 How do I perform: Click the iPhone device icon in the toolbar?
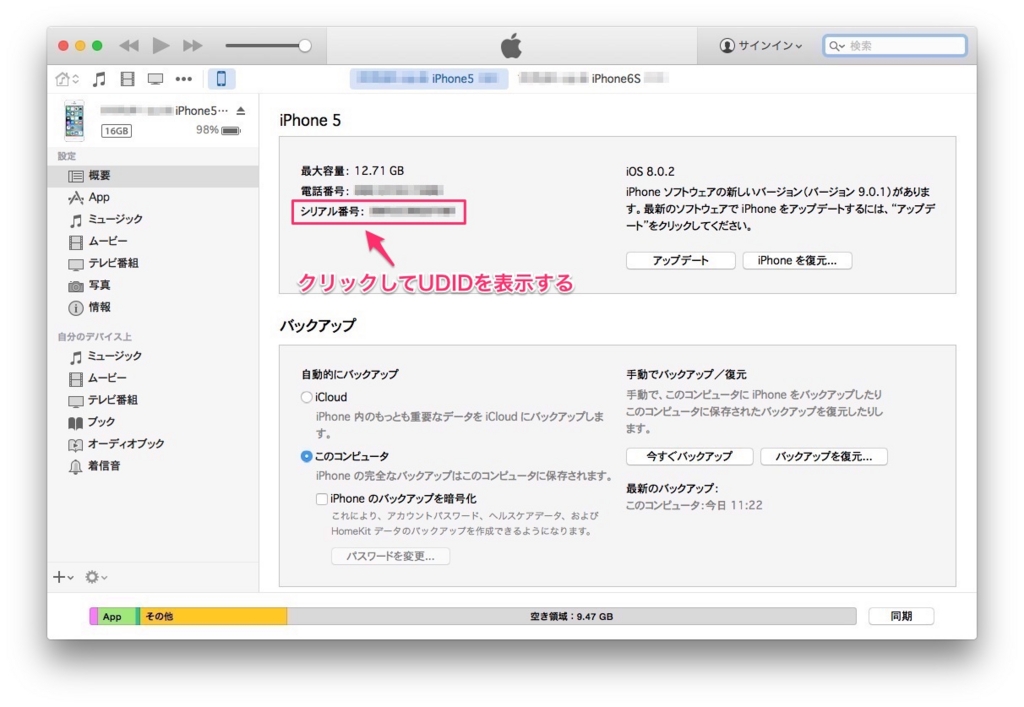point(220,78)
